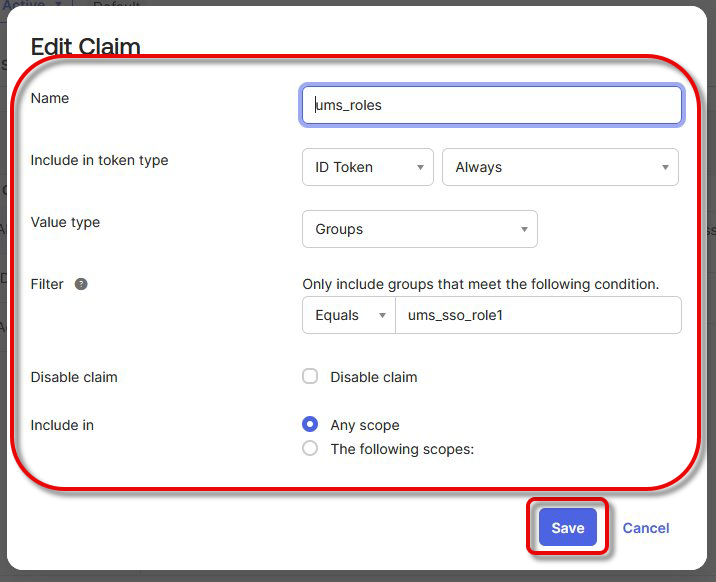The width and height of the screenshot is (716, 582).
Task: Click the filter value field ums_sso_role1
Action: (538, 315)
